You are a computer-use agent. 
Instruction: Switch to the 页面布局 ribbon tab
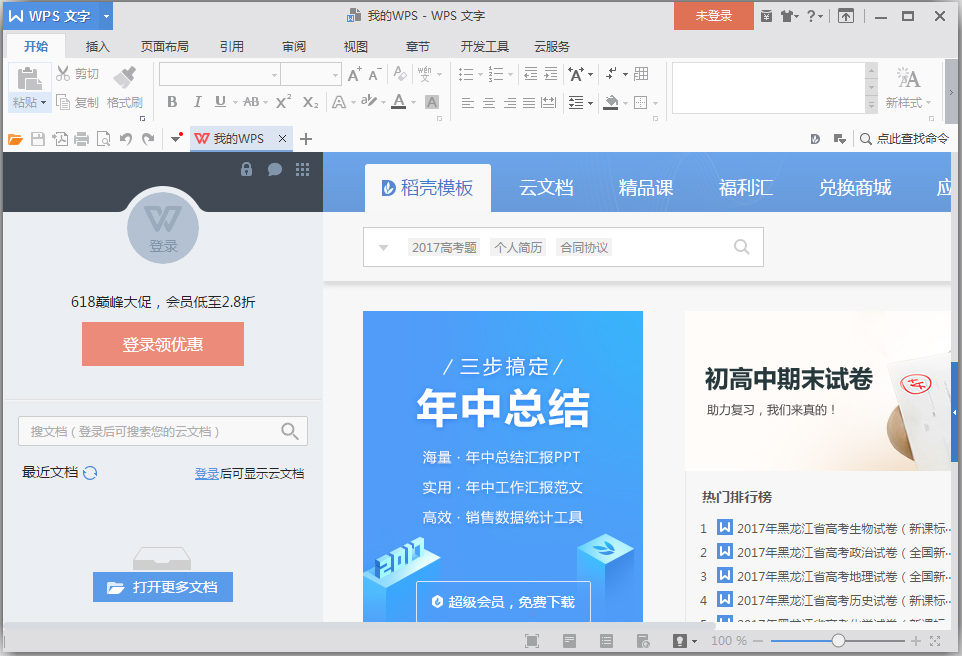[164, 47]
